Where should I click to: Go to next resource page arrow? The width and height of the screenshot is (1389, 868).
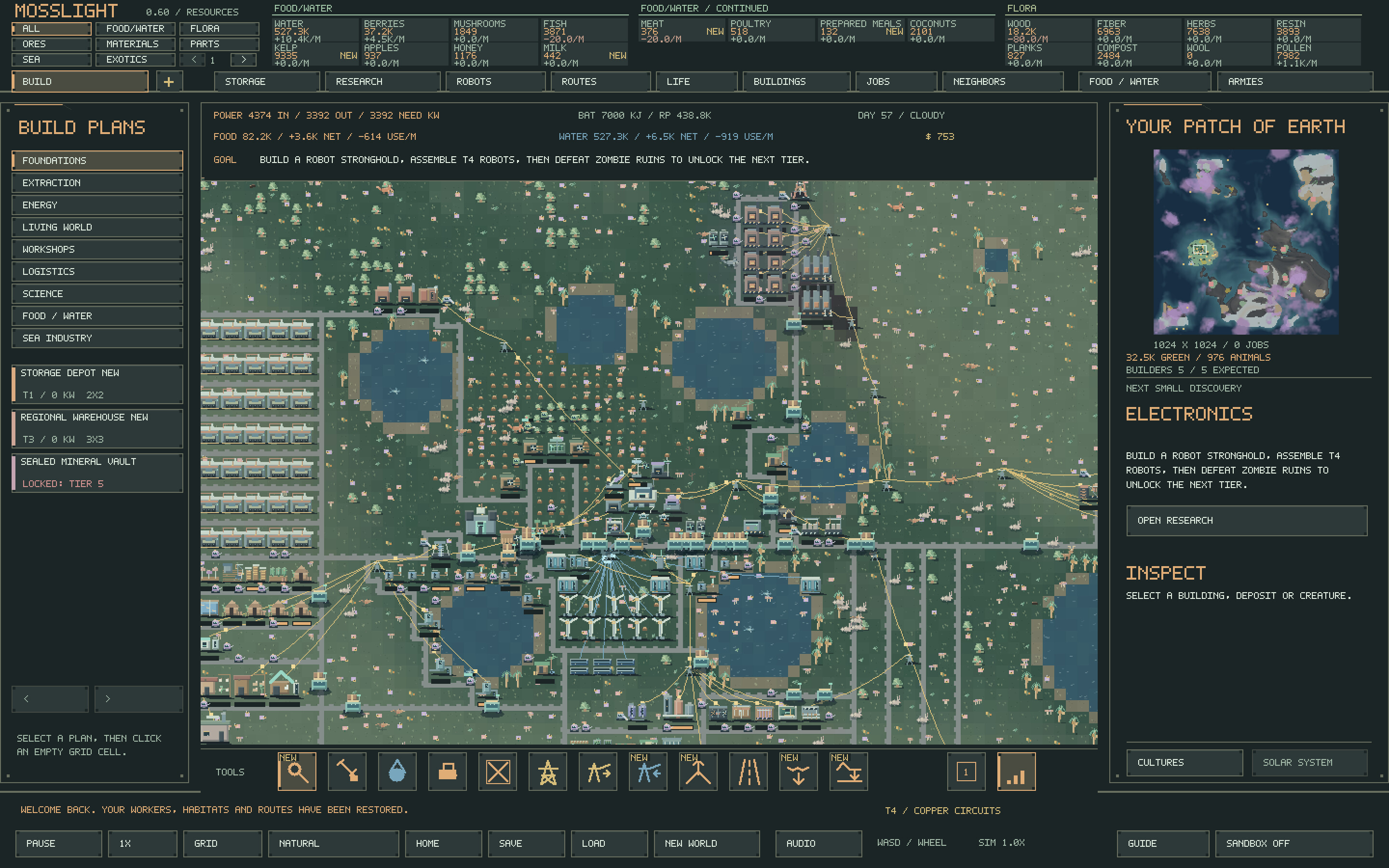click(244, 59)
